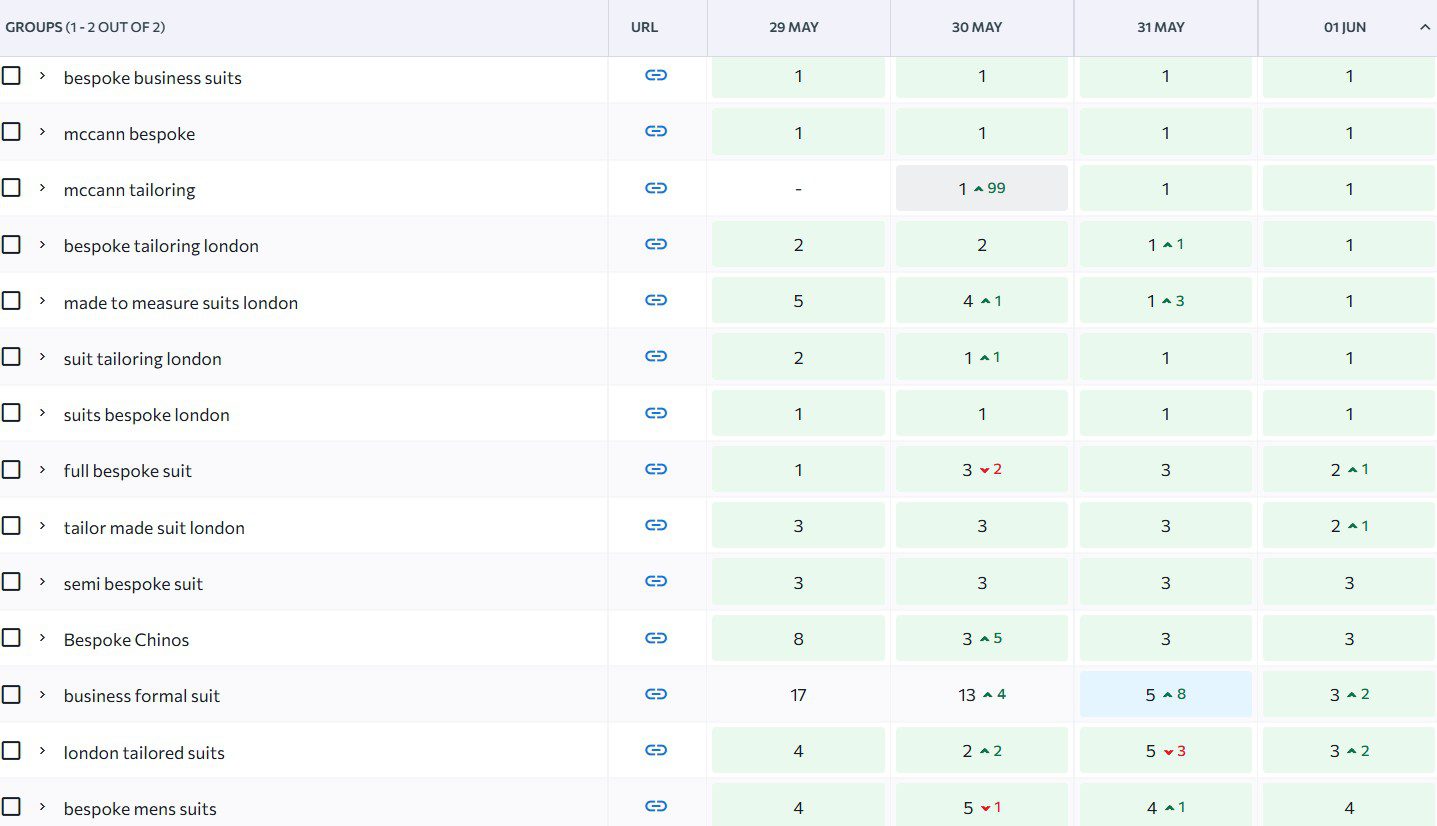The height and width of the screenshot is (826, 1437).
Task: Open the mccann tailoring keyword text
Action: click(129, 190)
